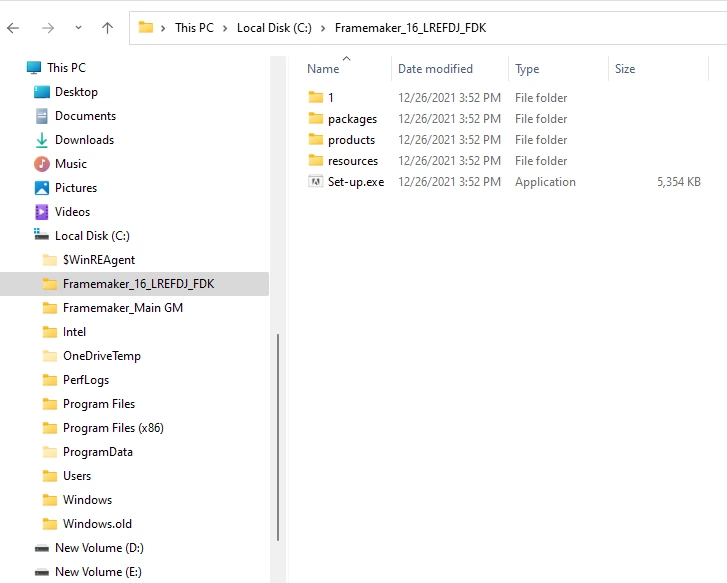Click the navigation pane vertical scrollbar
Screen dimensions: 727x583
click(x=278, y=437)
